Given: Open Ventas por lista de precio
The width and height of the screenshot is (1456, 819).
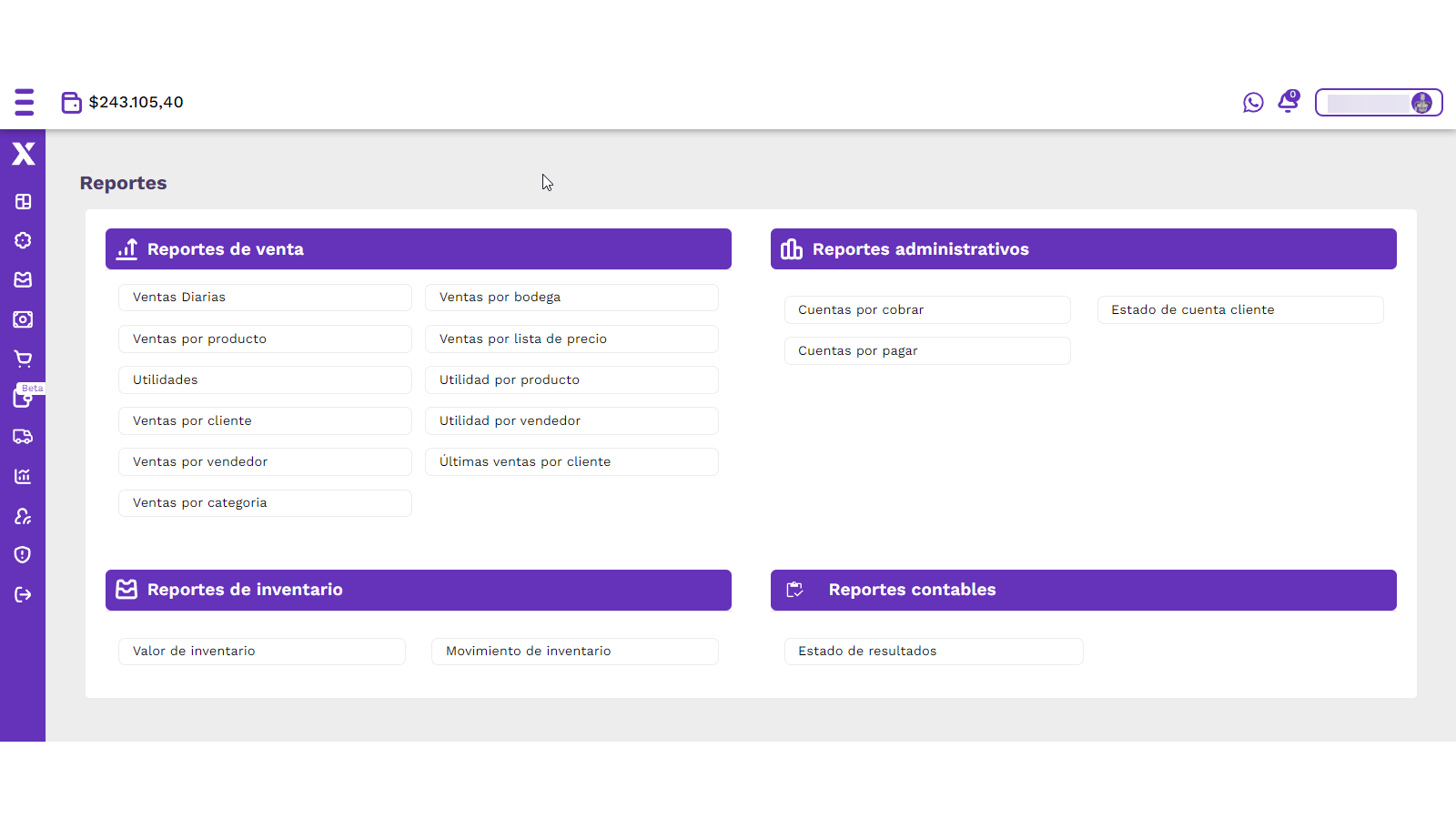Looking at the screenshot, I should click(571, 339).
